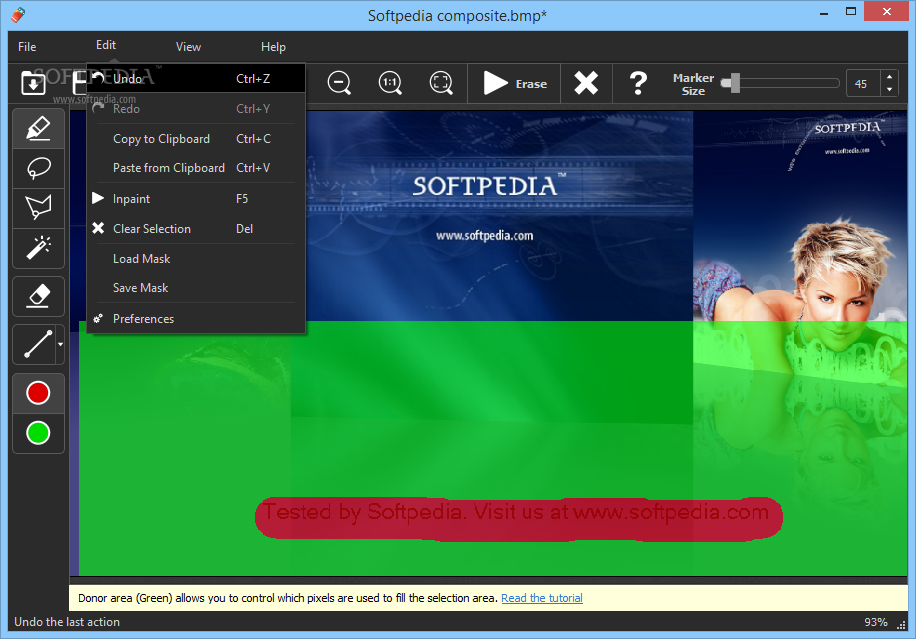Open Preferences from the Edit menu

pos(196,318)
